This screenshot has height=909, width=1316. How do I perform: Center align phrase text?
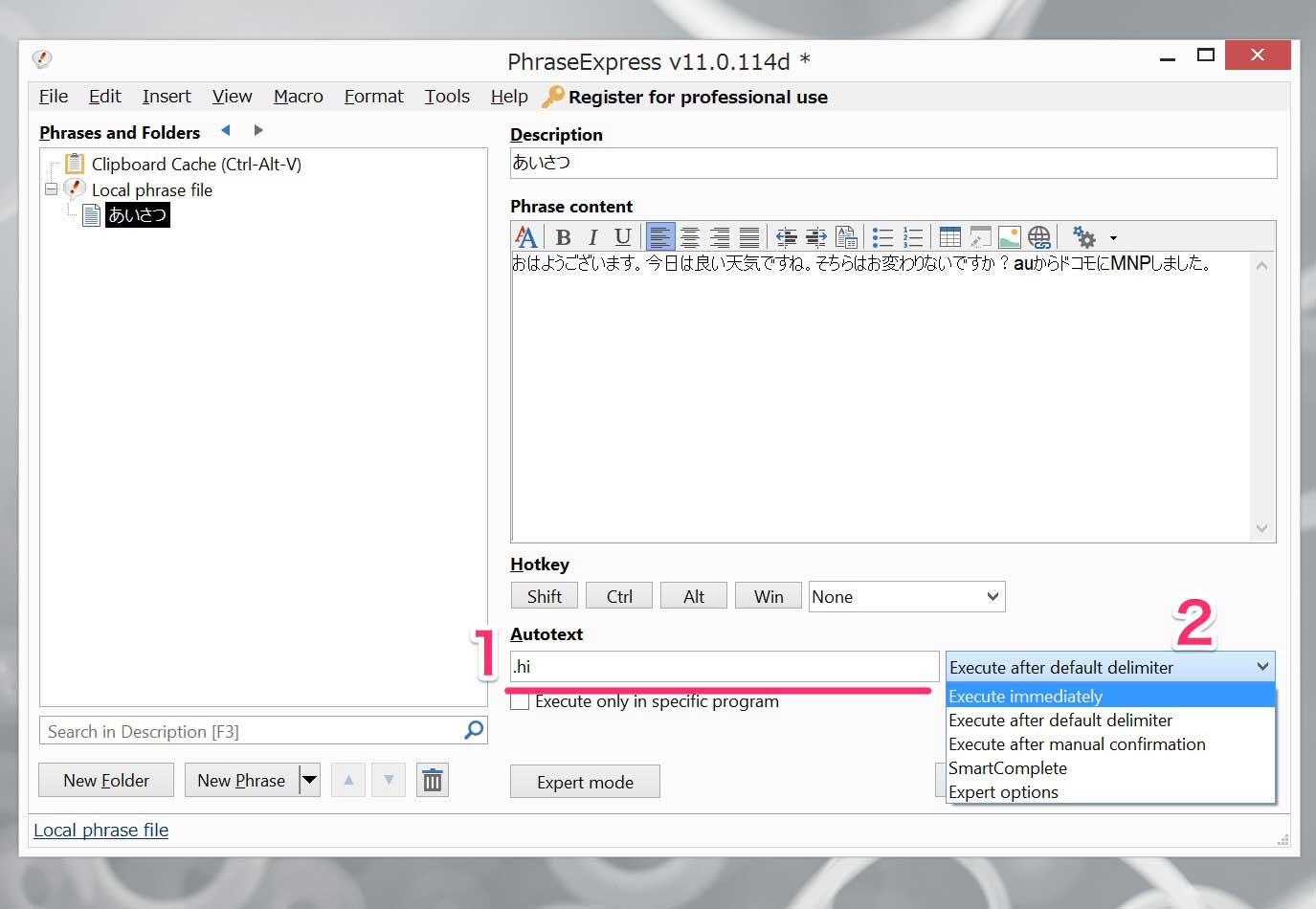(690, 236)
